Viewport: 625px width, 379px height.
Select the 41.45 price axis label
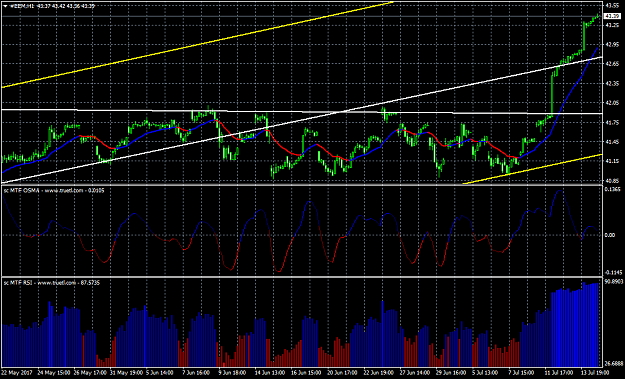[x=611, y=142]
